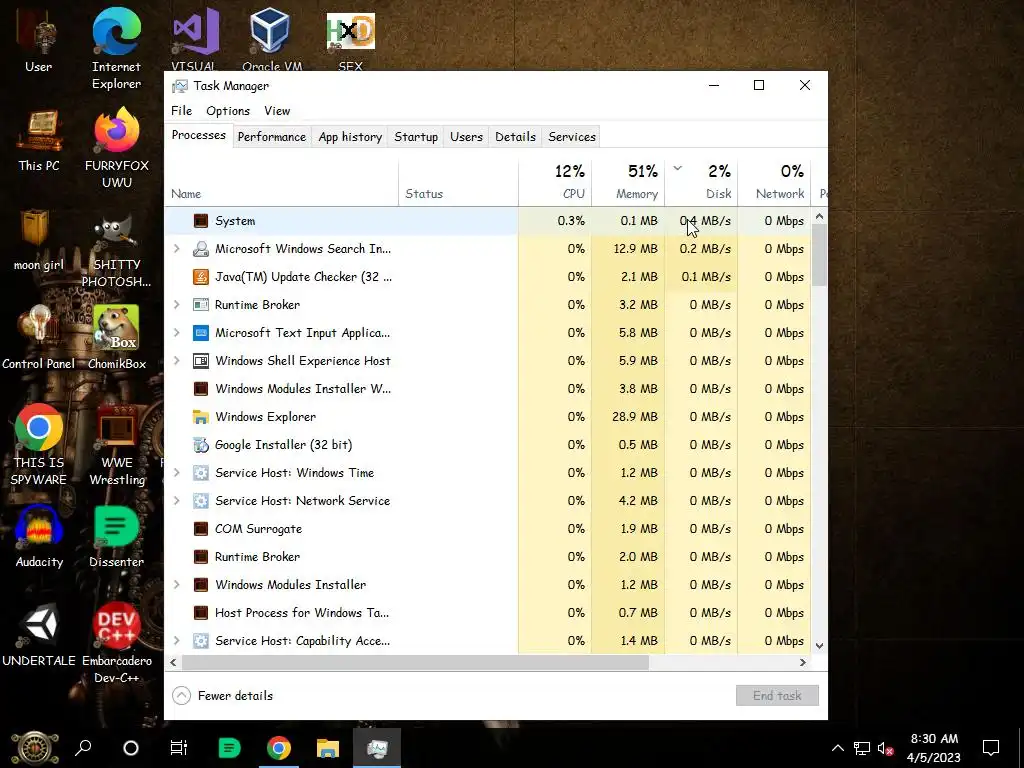Click the Java Update Checker process icon
The height and width of the screenshot is (768, 1024).
point(201,277)
